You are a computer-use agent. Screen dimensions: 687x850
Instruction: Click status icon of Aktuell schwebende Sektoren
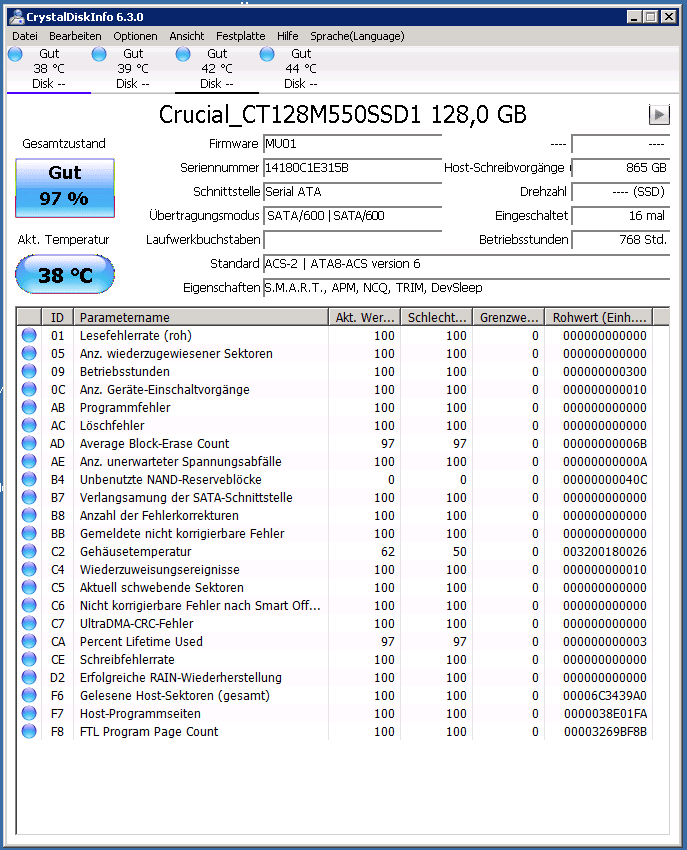tap(29, 587)
